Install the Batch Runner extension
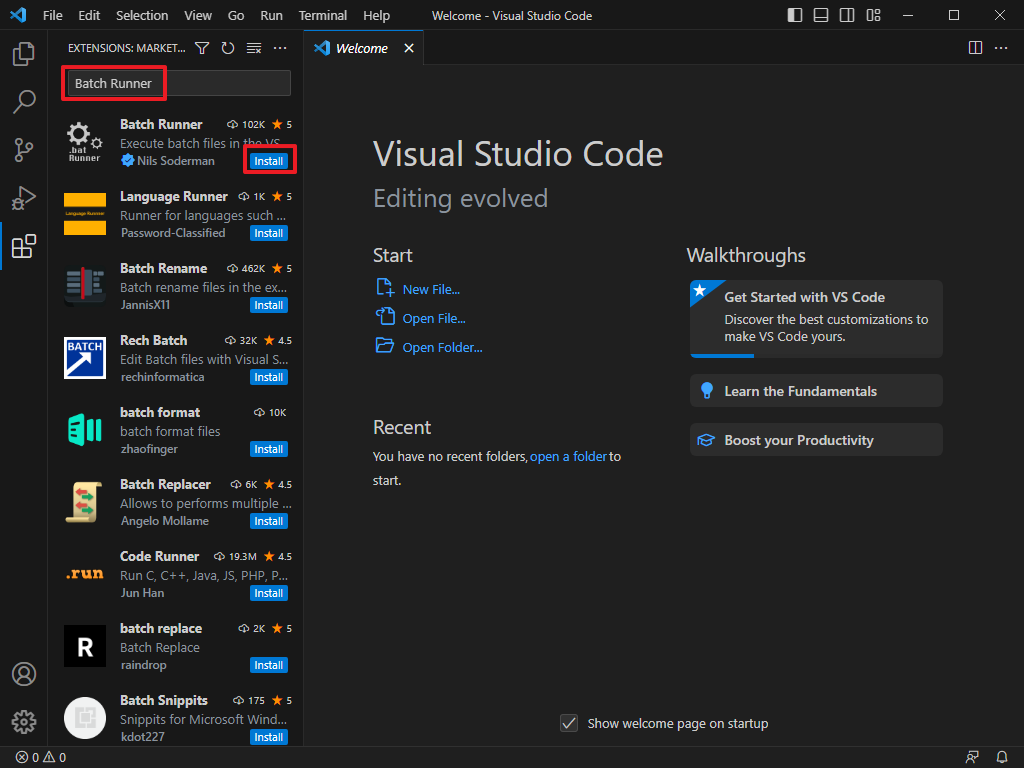This screenshot has height=768, width=1024. click(x=269, y=161)
